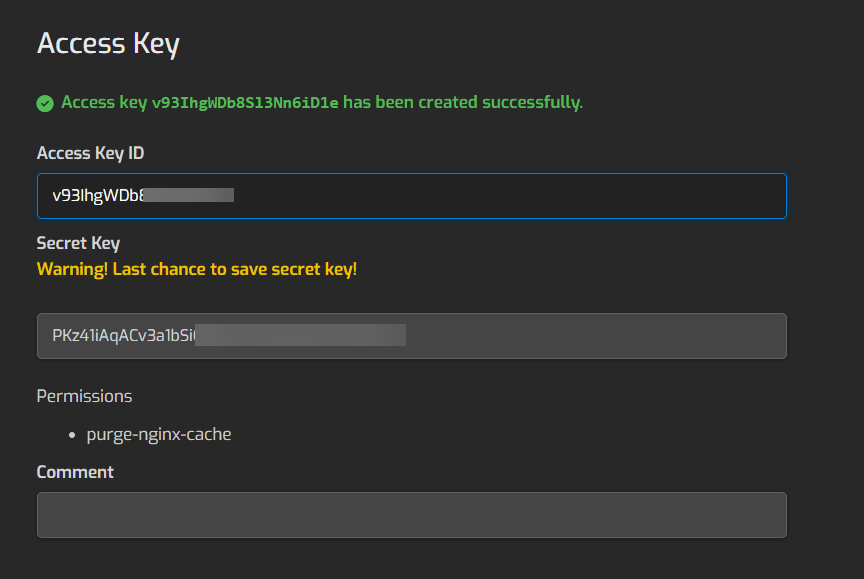Click the yellow word "Warning!"
Screen dimensions: 864x579
72,269
